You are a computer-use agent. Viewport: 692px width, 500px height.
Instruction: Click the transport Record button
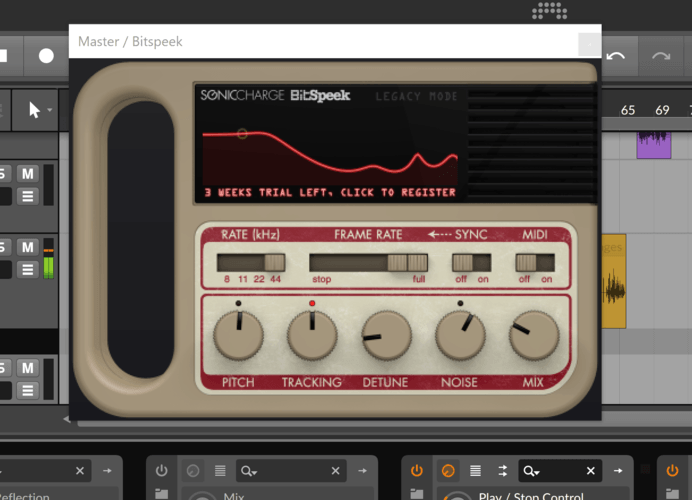coord(46,56)
